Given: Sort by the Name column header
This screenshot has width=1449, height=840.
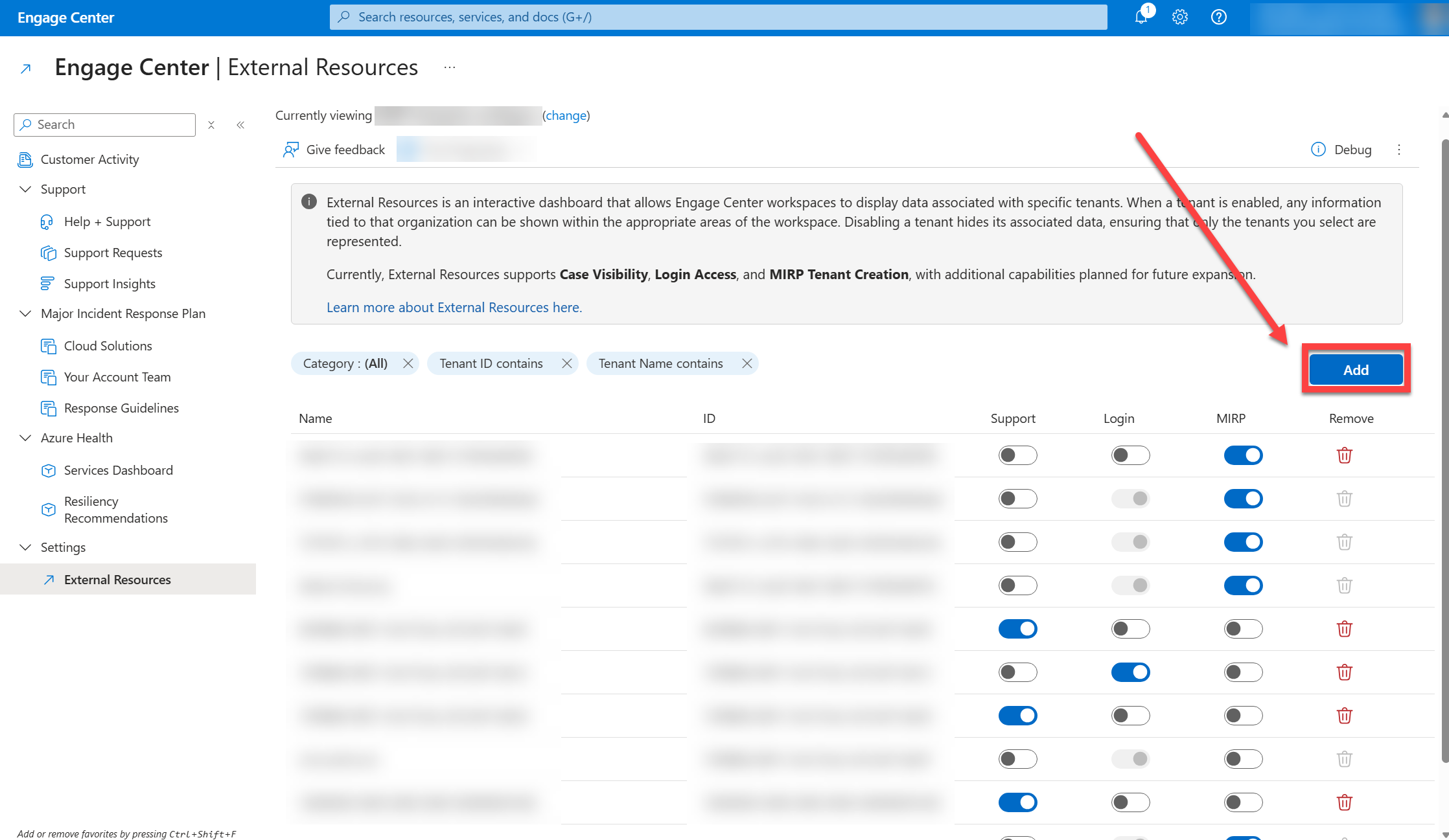Looking at the screenshot, I should (x=316, y=418).
